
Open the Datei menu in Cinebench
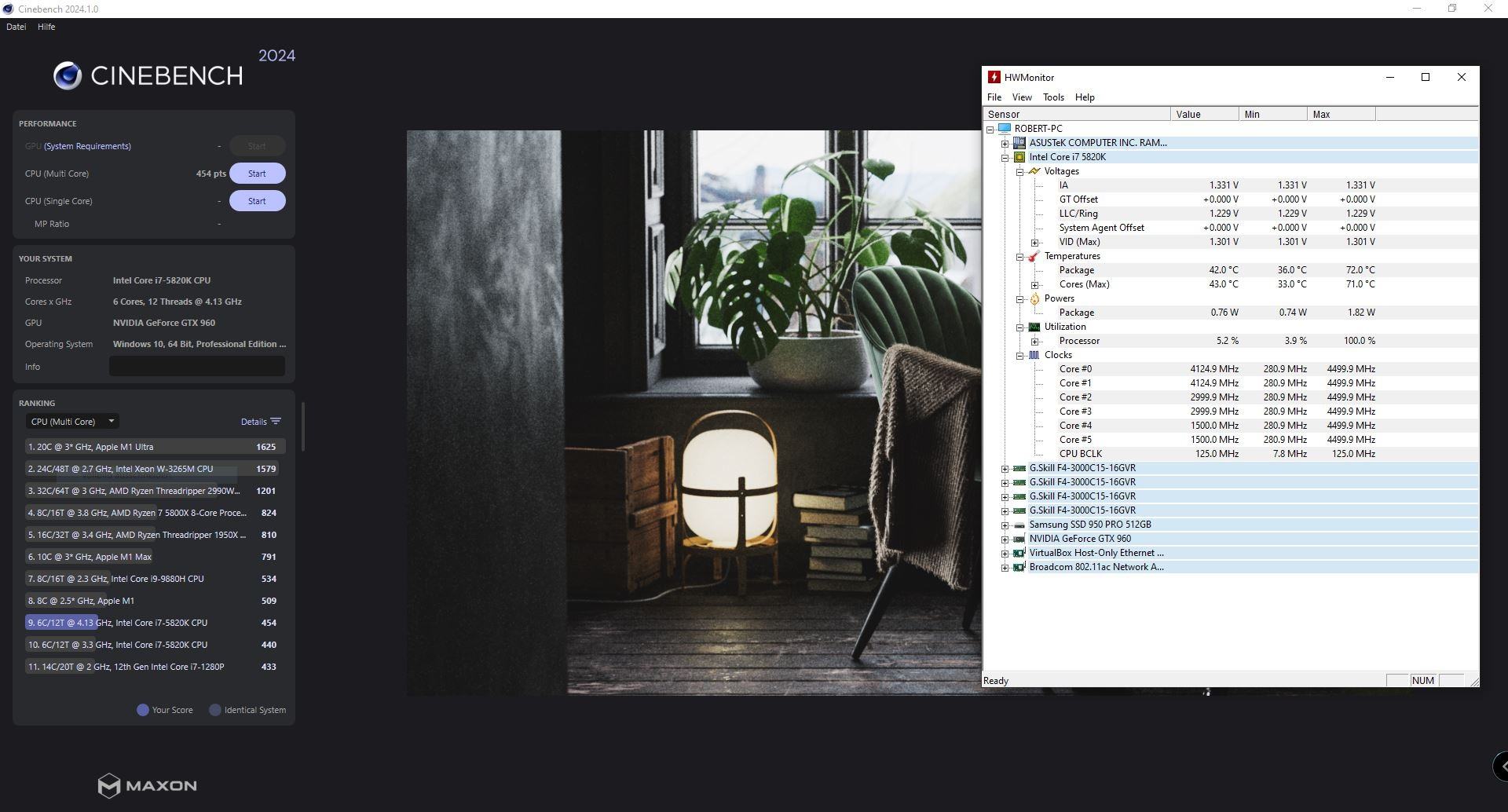click(x=16, y=27)
